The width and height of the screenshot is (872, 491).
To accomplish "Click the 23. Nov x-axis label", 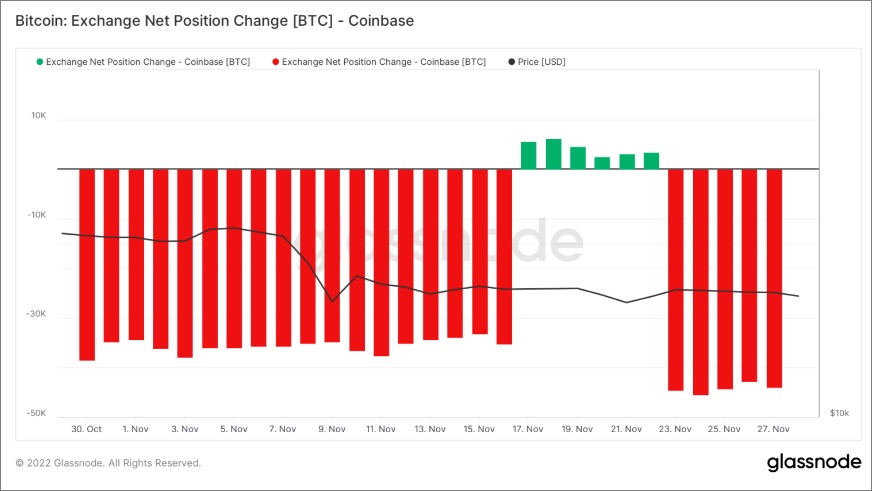I will coord(675,429).
